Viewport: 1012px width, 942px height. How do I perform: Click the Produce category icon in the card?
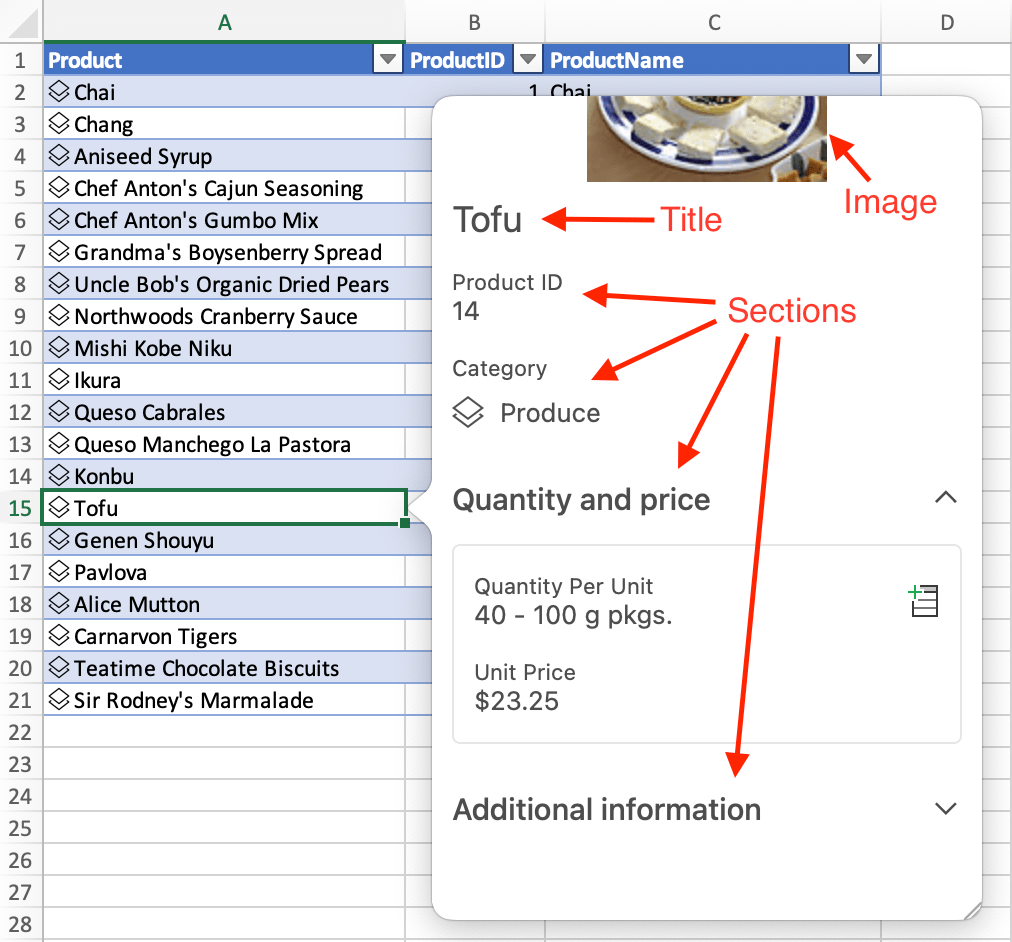469,412
